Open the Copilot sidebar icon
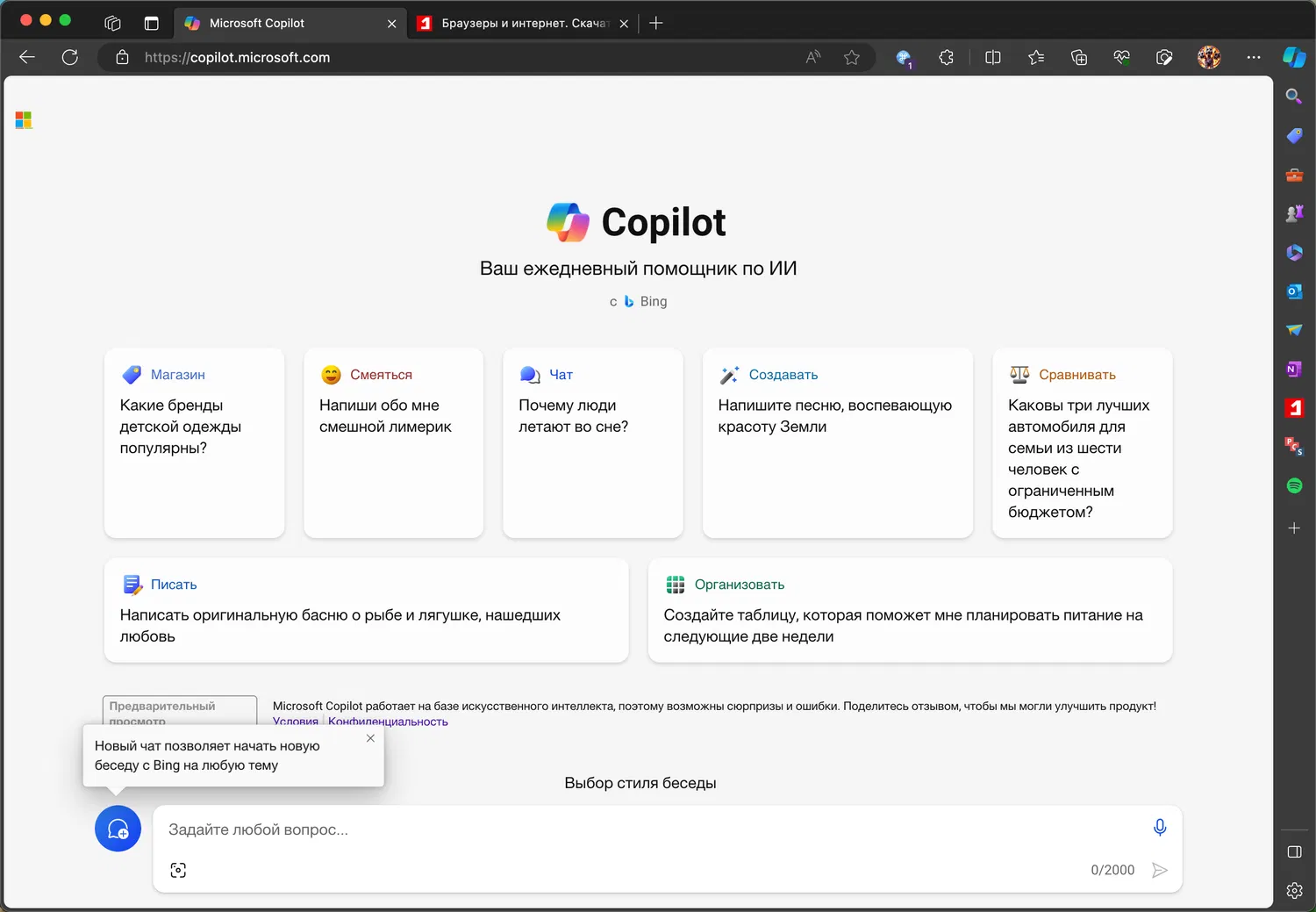This screenshot has width=1316, height=912. [x=1294, y=57]
